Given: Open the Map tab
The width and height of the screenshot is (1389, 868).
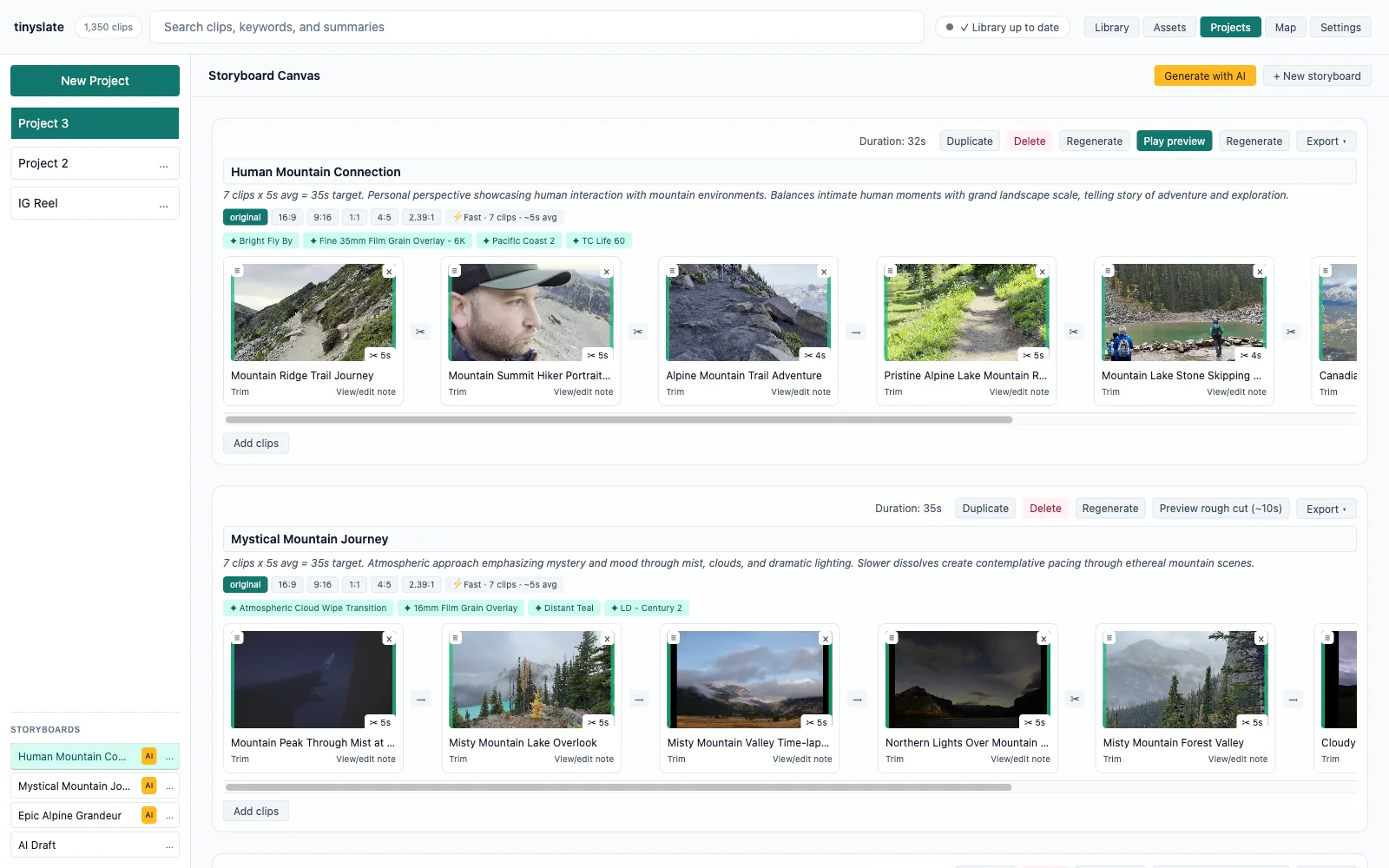Looking at the screenshot, I should point(1286,27).
